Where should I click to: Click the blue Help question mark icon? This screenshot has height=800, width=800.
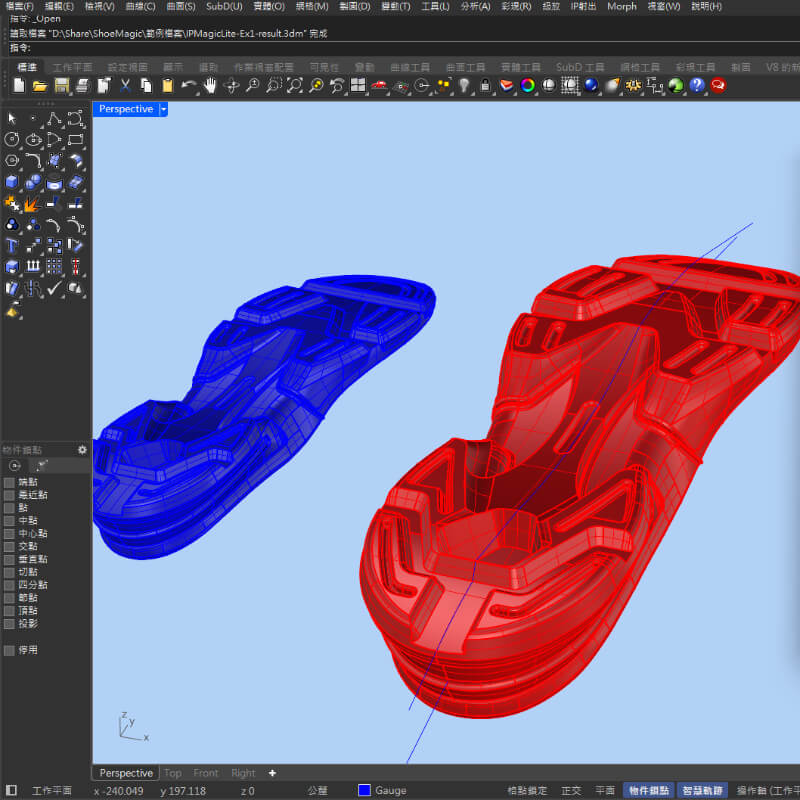pos(697,86)
